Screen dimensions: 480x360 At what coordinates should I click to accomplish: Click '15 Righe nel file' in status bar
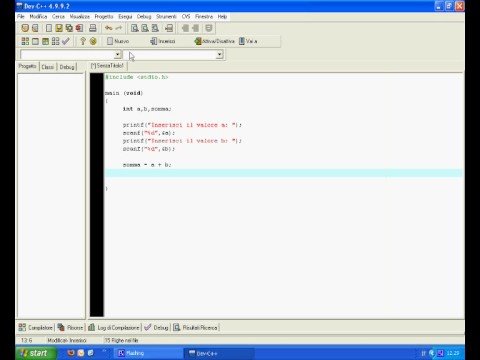click(121, 340)
